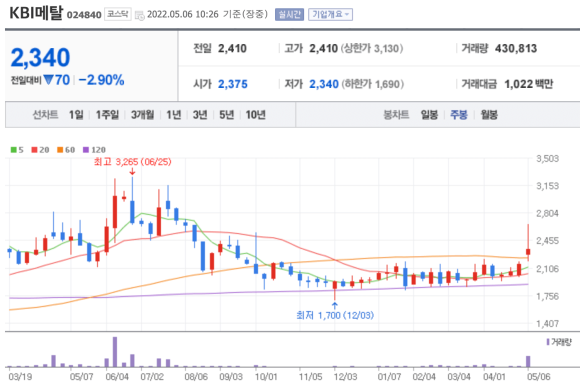Click the 봉차트 label
This screenshot has height=385, width=580.
(x=396, y=115)
